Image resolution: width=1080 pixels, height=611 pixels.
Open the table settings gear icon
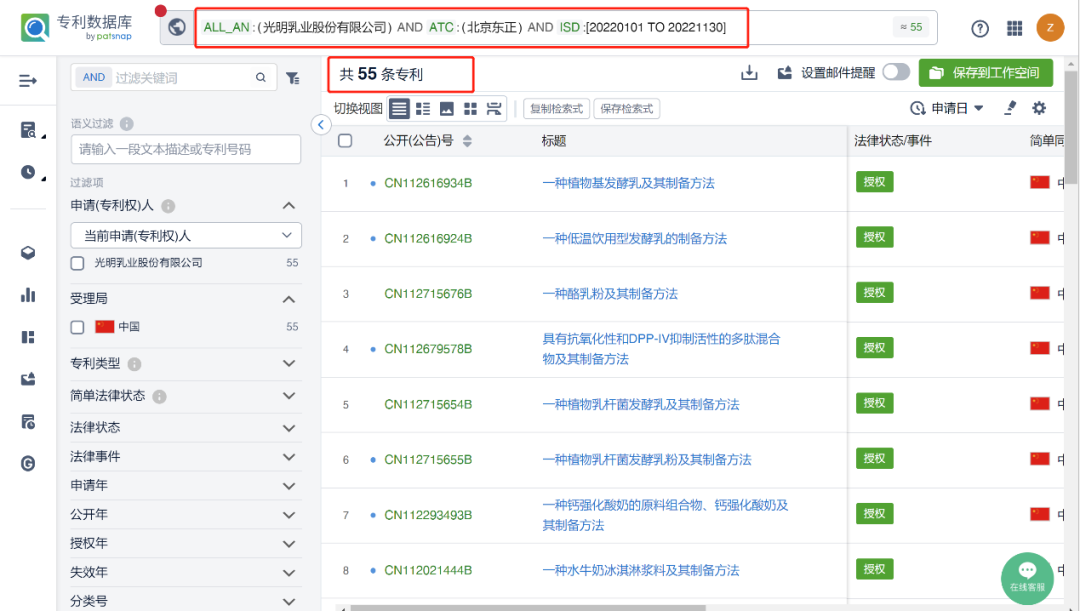click(x=1039, y=108)
